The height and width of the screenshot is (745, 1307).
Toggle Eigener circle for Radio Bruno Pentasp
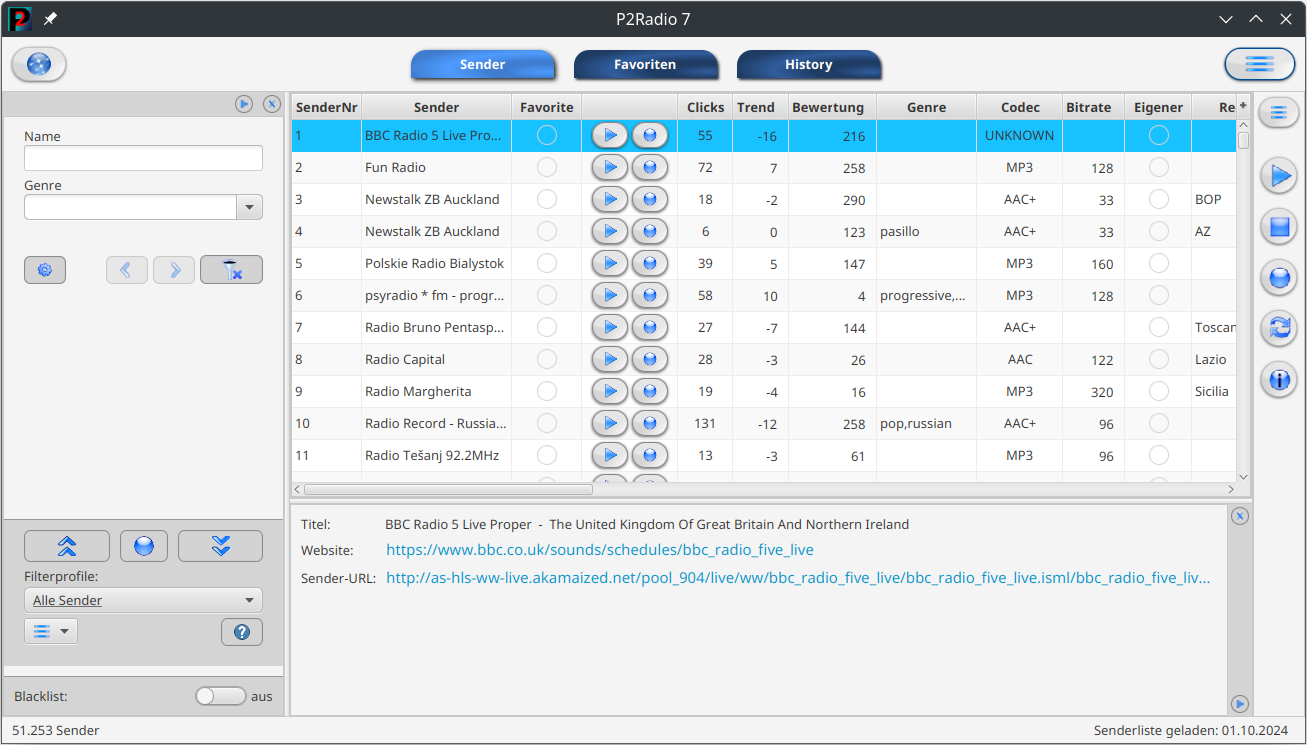click(1159, 327)
